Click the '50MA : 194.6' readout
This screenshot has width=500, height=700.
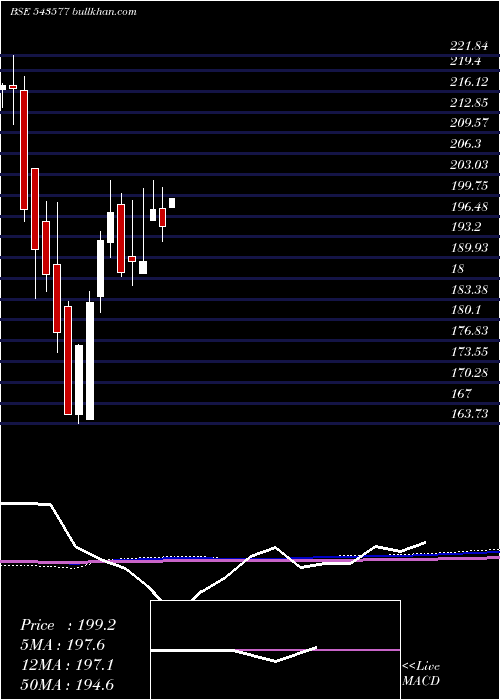[x=69, y=684]
